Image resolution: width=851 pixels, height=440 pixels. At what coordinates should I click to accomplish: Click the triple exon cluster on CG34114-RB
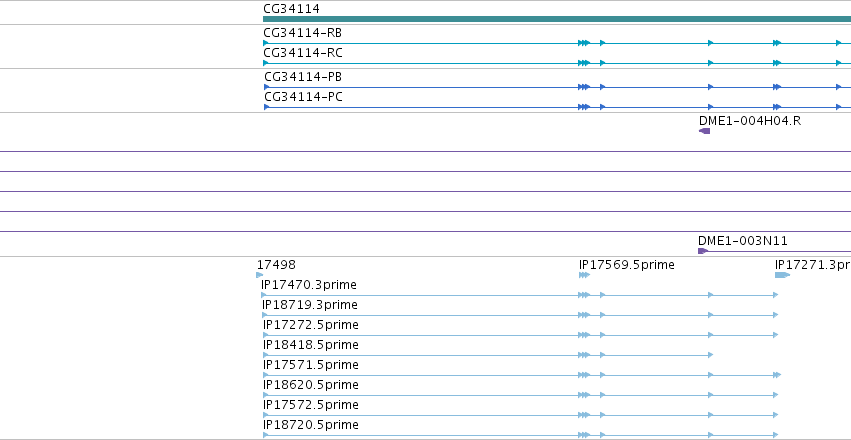click(x=584, y=43)
